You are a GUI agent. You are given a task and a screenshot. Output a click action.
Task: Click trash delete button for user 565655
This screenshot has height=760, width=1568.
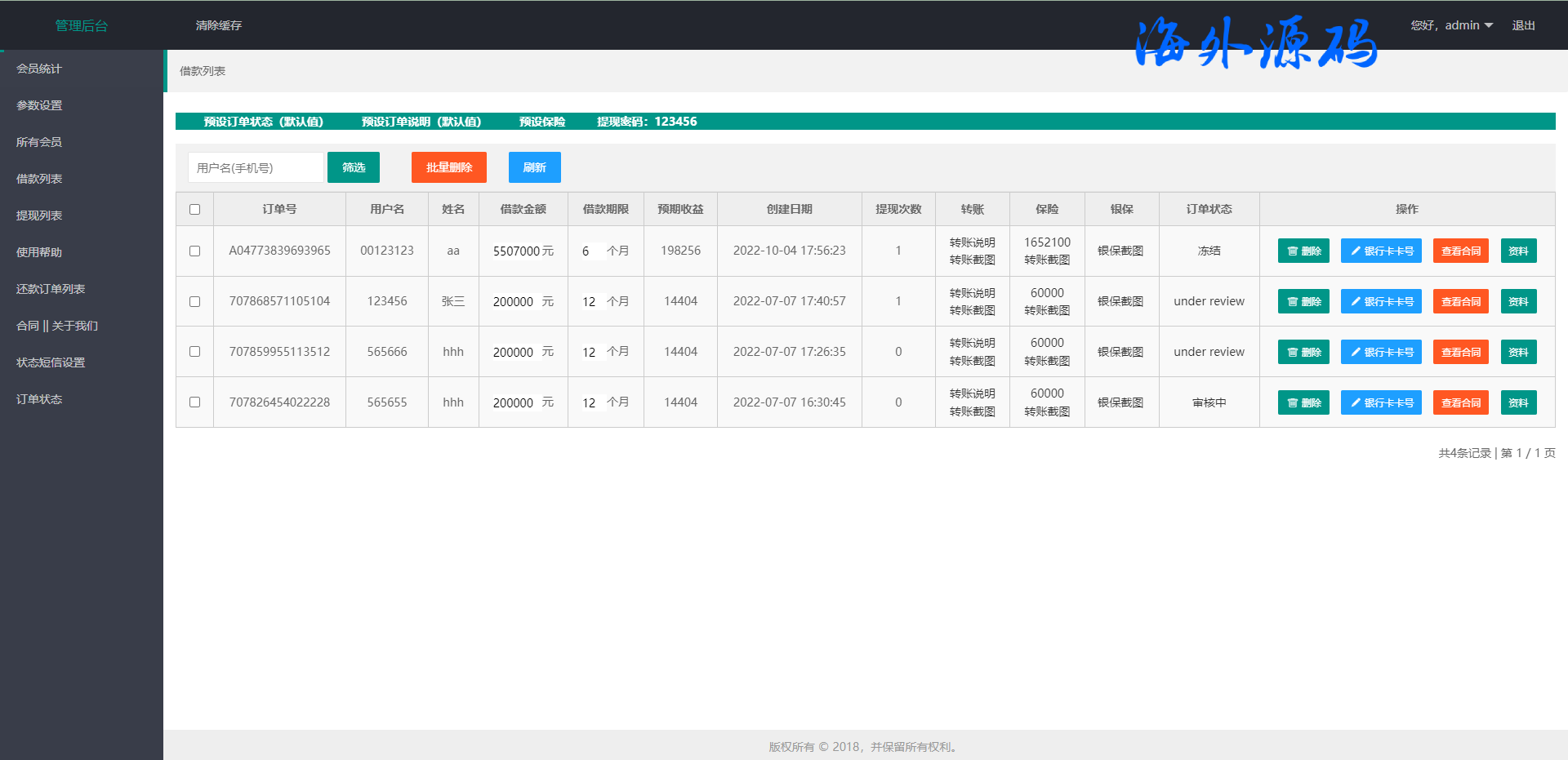pyautogui.click(x=1303, y=402)
